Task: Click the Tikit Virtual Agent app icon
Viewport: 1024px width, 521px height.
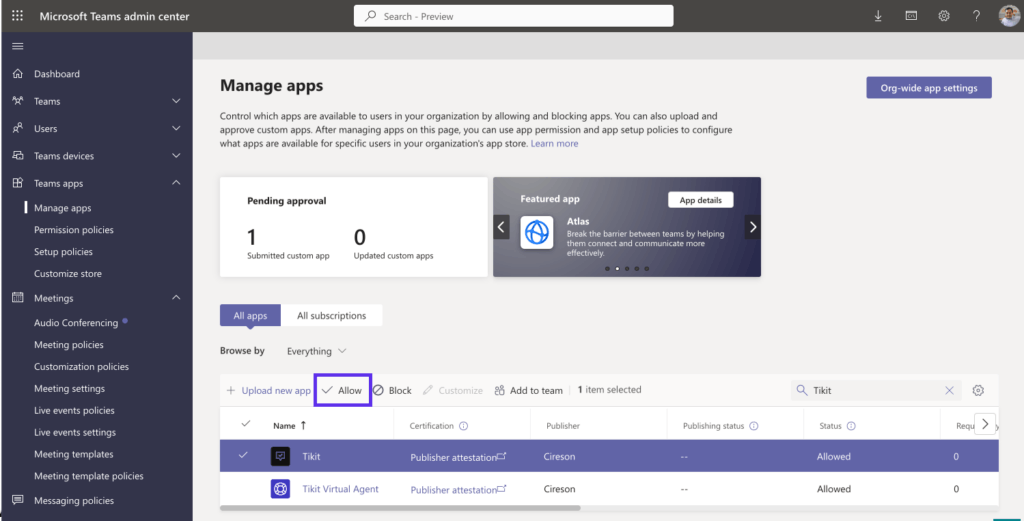Action: (280, 489)
